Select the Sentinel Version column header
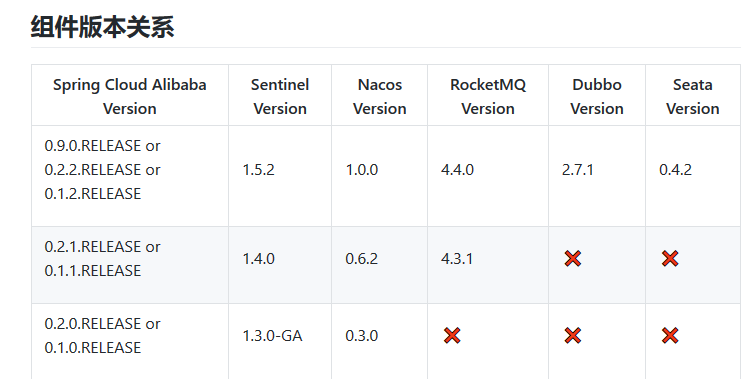 [280, 95]
